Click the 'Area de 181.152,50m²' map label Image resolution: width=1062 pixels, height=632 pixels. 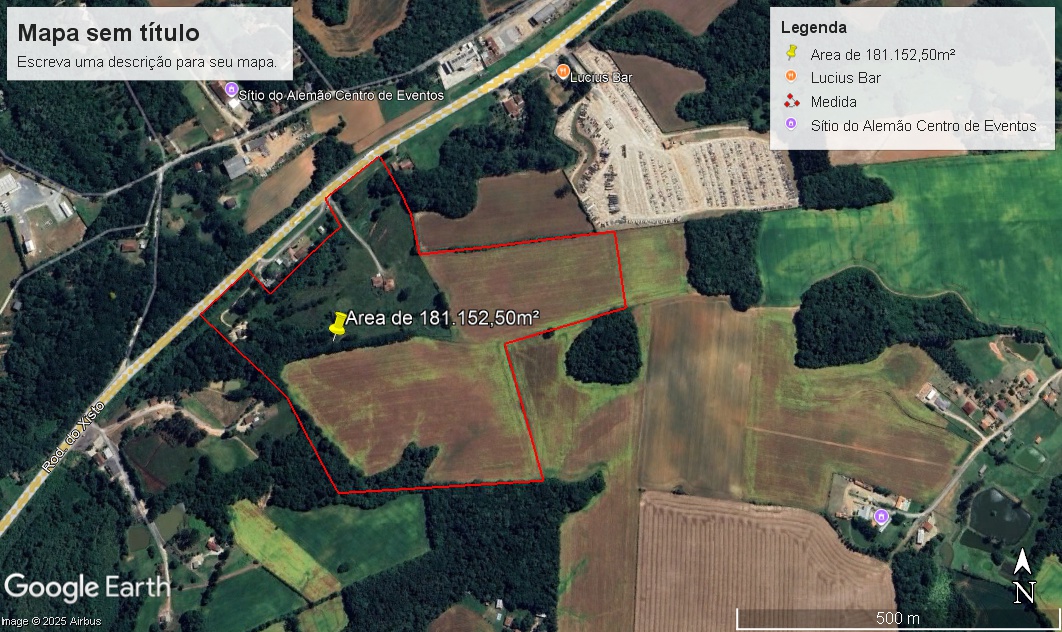pos(442,318)
